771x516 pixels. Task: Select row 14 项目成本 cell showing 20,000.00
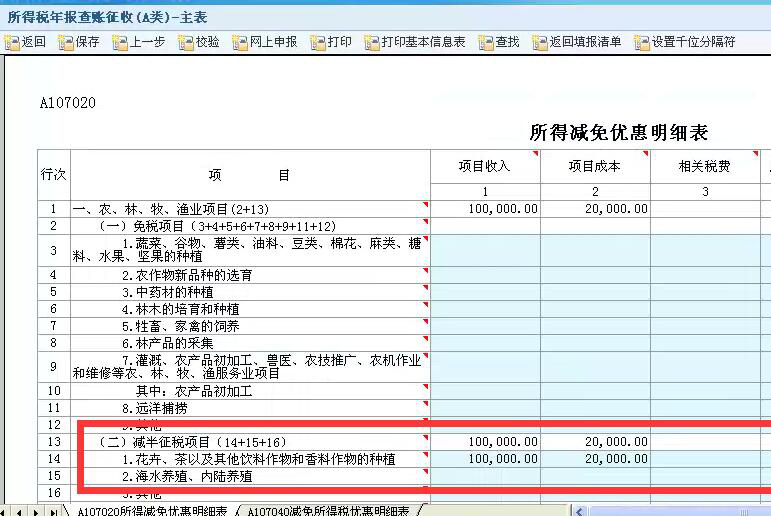coord(595,459)
